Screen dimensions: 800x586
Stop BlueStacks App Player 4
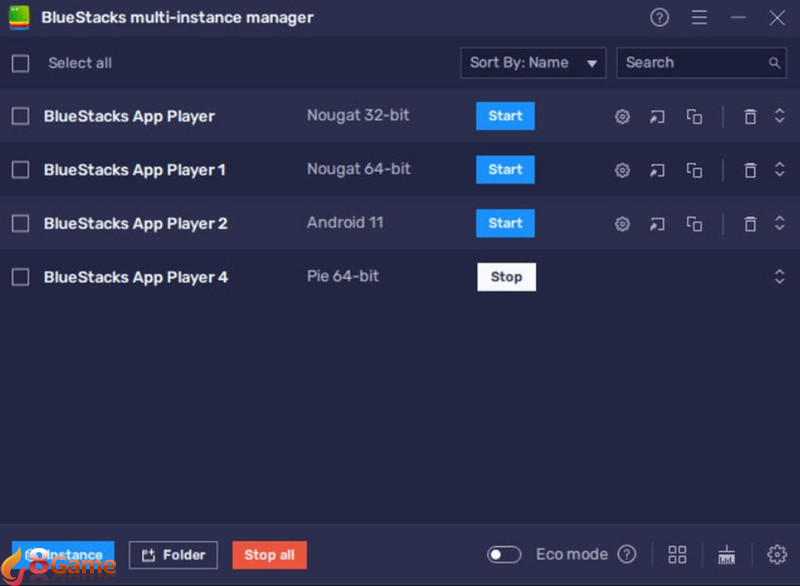click(x=506, y=277)
